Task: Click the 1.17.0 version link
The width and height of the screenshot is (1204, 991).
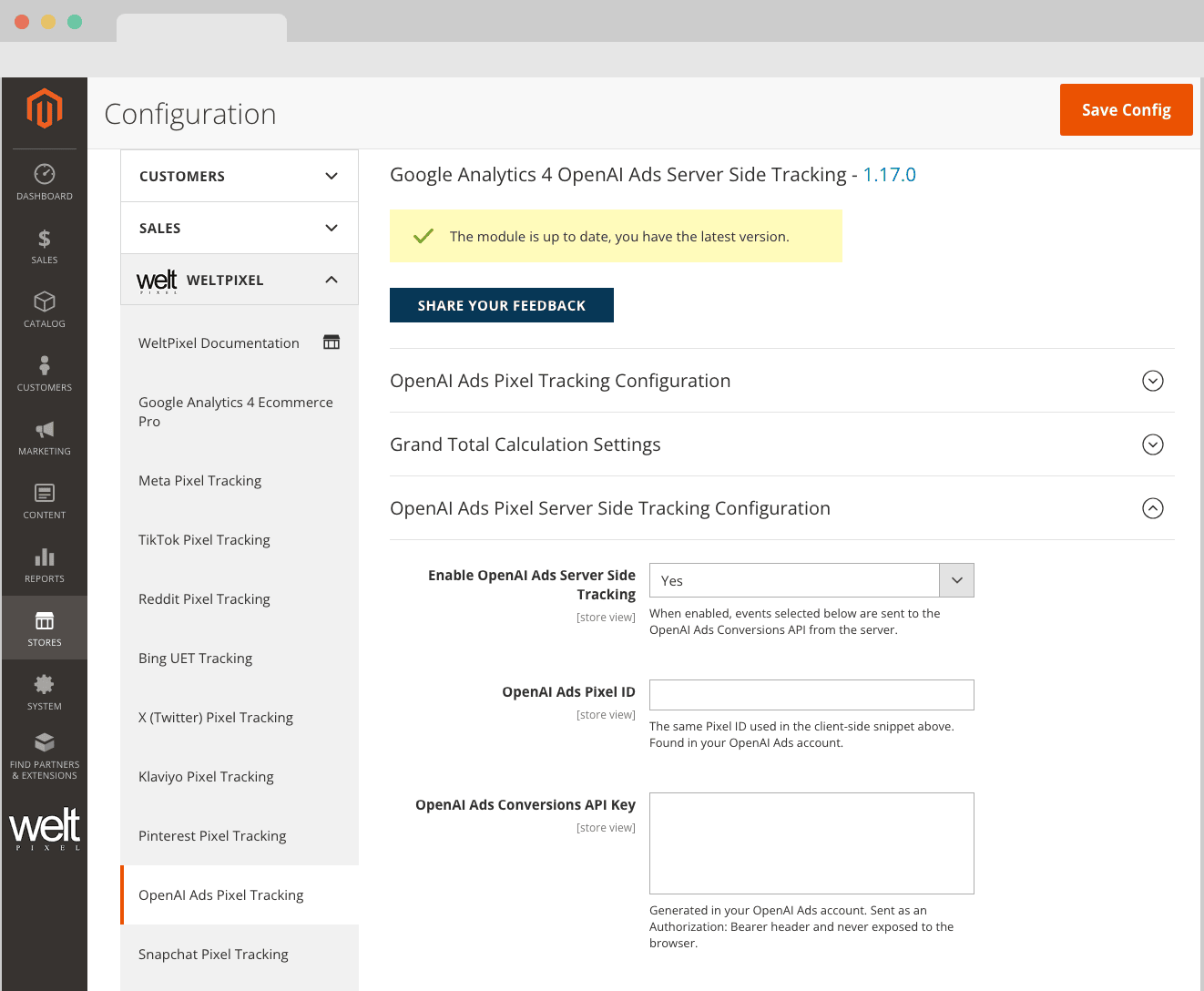Action: click(x=889, y=175)
